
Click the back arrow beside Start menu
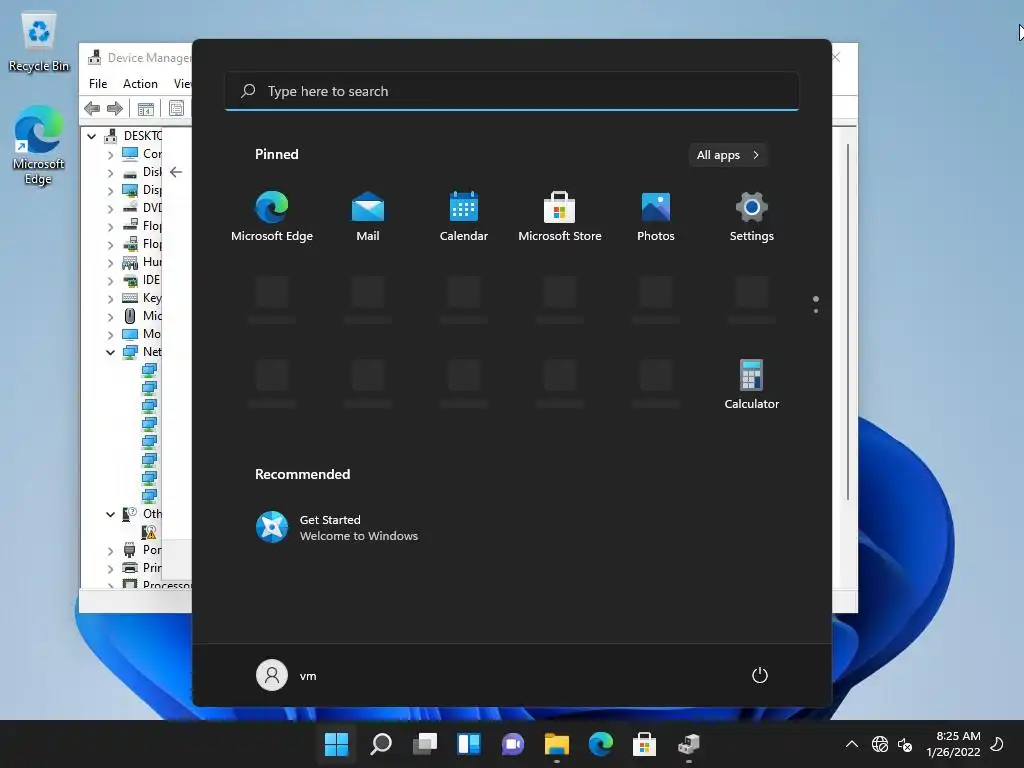click(176, 172)
